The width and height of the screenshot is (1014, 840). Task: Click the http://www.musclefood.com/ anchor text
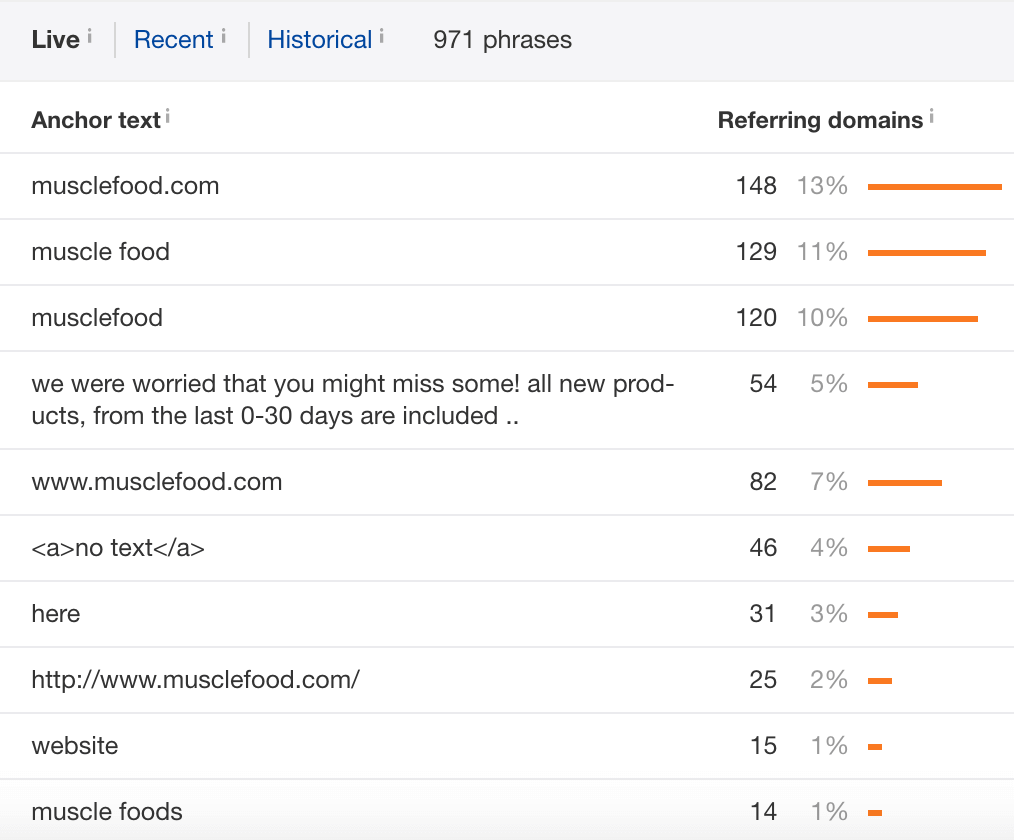click(x=195, y=680)
